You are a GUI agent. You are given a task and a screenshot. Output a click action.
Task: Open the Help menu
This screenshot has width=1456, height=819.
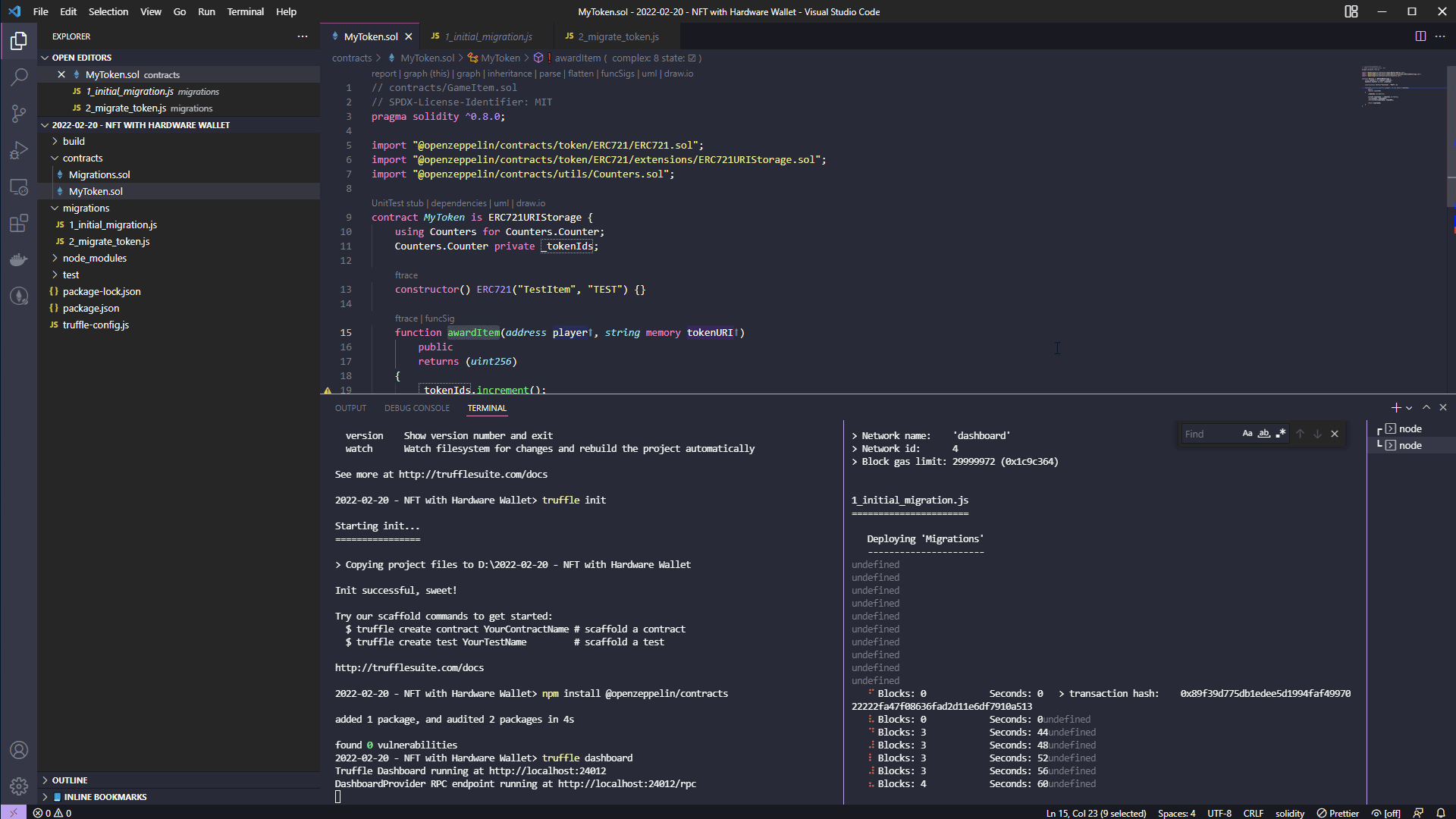[286, 11]
